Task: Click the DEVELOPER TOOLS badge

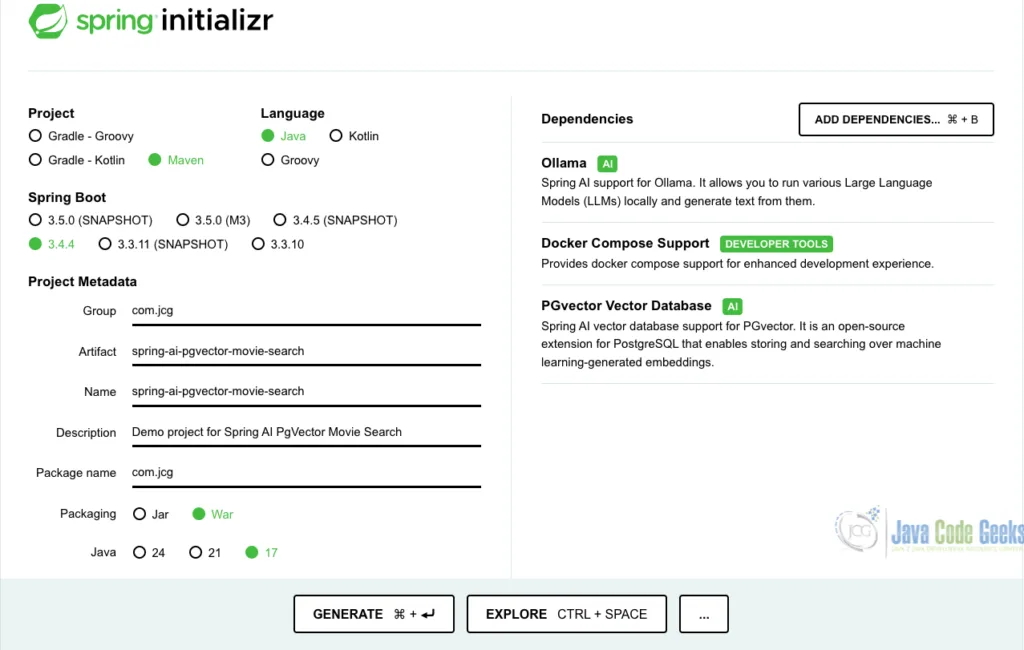Action: pos(776,244)
